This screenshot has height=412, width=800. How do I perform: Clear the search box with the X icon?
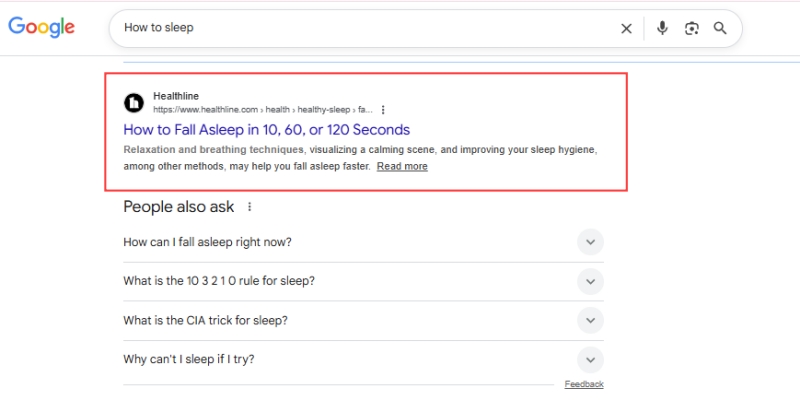pyautogui.click(x=626, y=29)
